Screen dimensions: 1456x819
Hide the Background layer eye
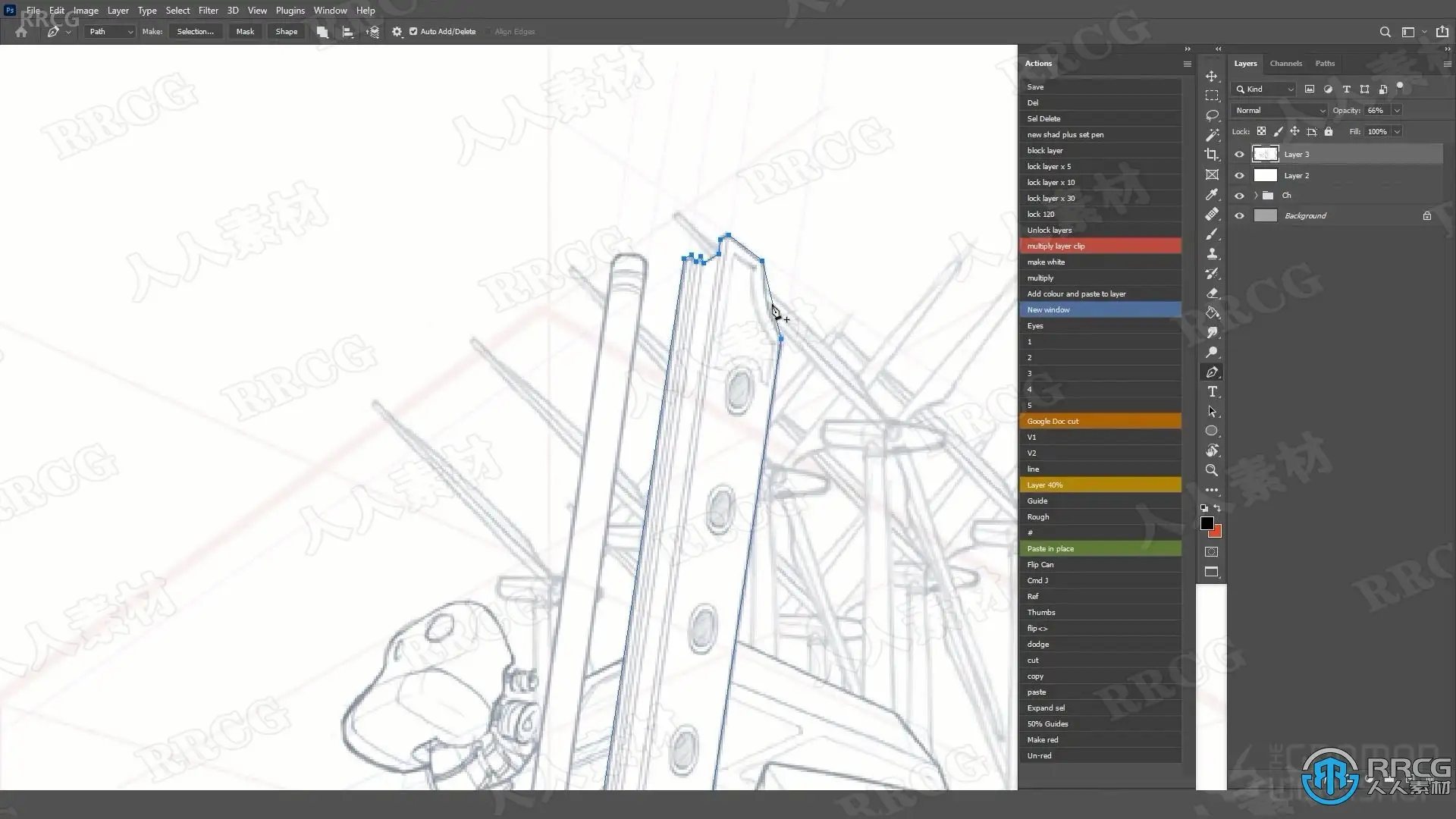click(x=1239, y=215)
